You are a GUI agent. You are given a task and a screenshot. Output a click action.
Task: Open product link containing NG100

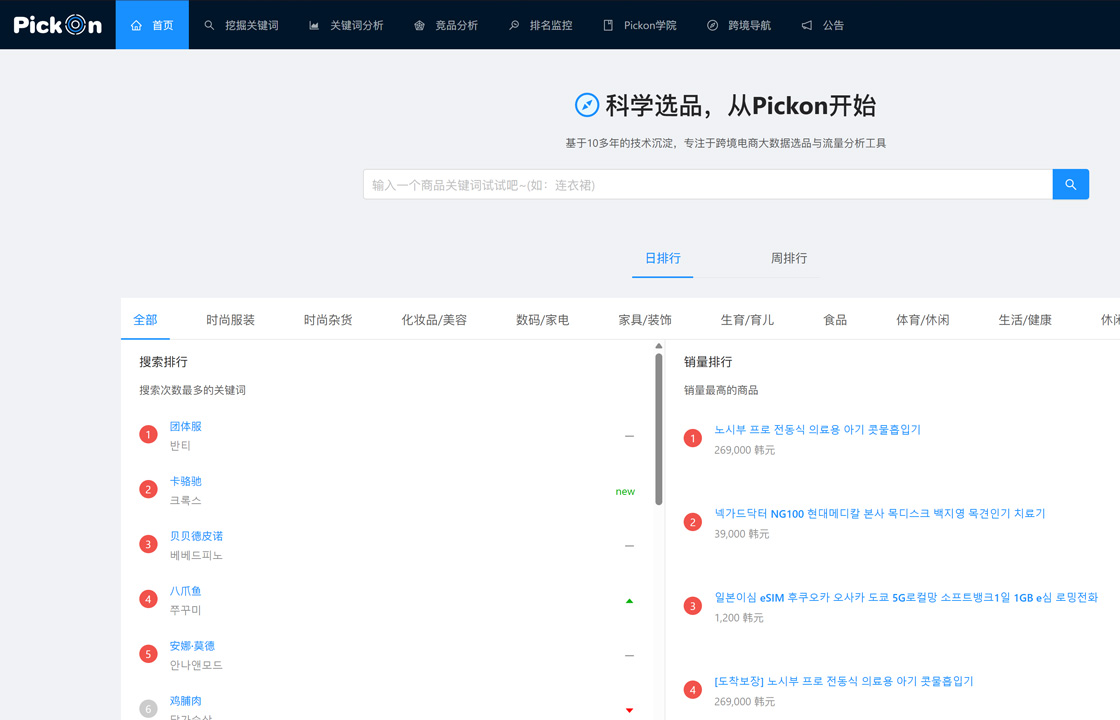[x=880, y=514]
